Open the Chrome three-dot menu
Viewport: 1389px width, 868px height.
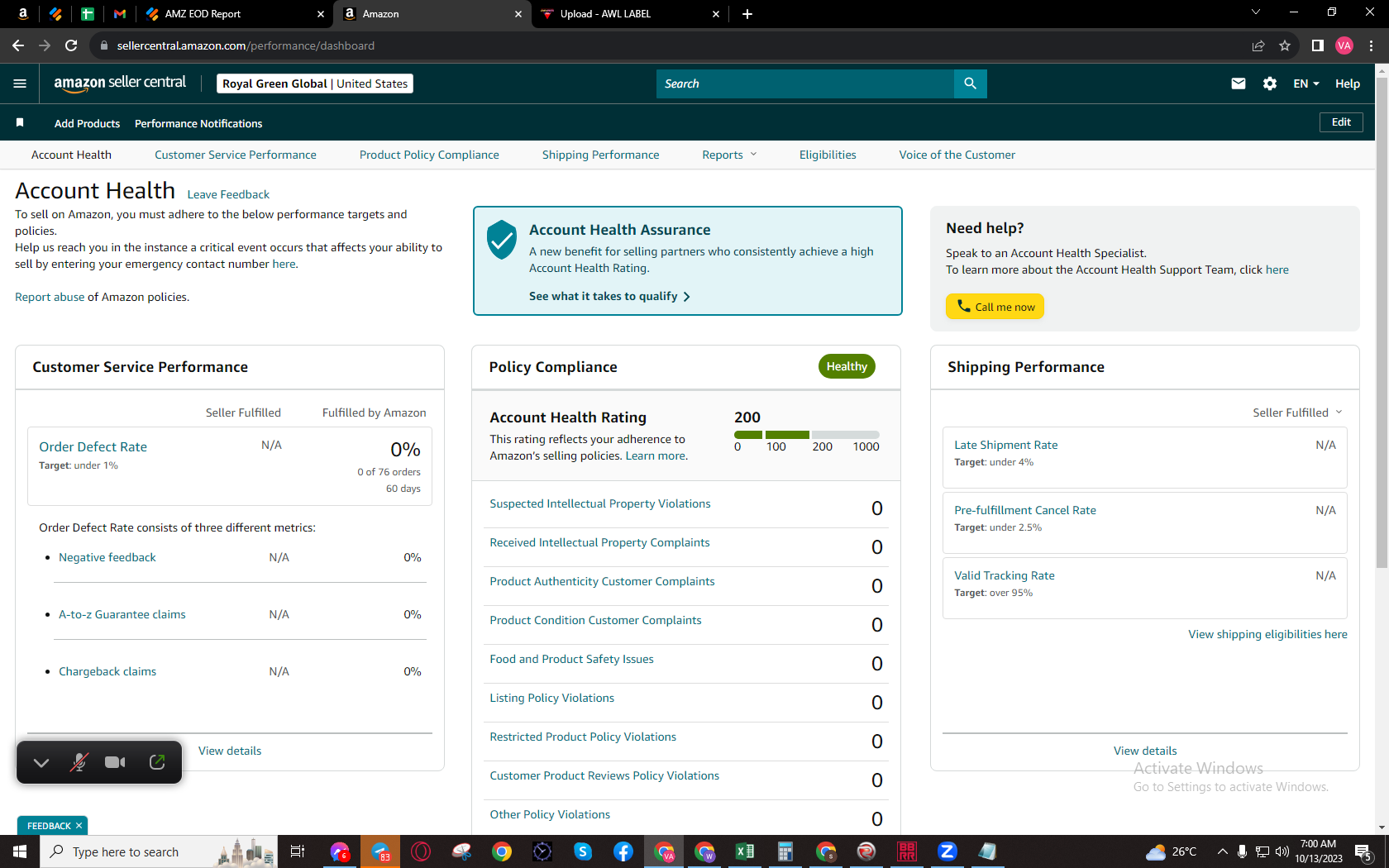pyautogui.click(x=1371, y=45)
